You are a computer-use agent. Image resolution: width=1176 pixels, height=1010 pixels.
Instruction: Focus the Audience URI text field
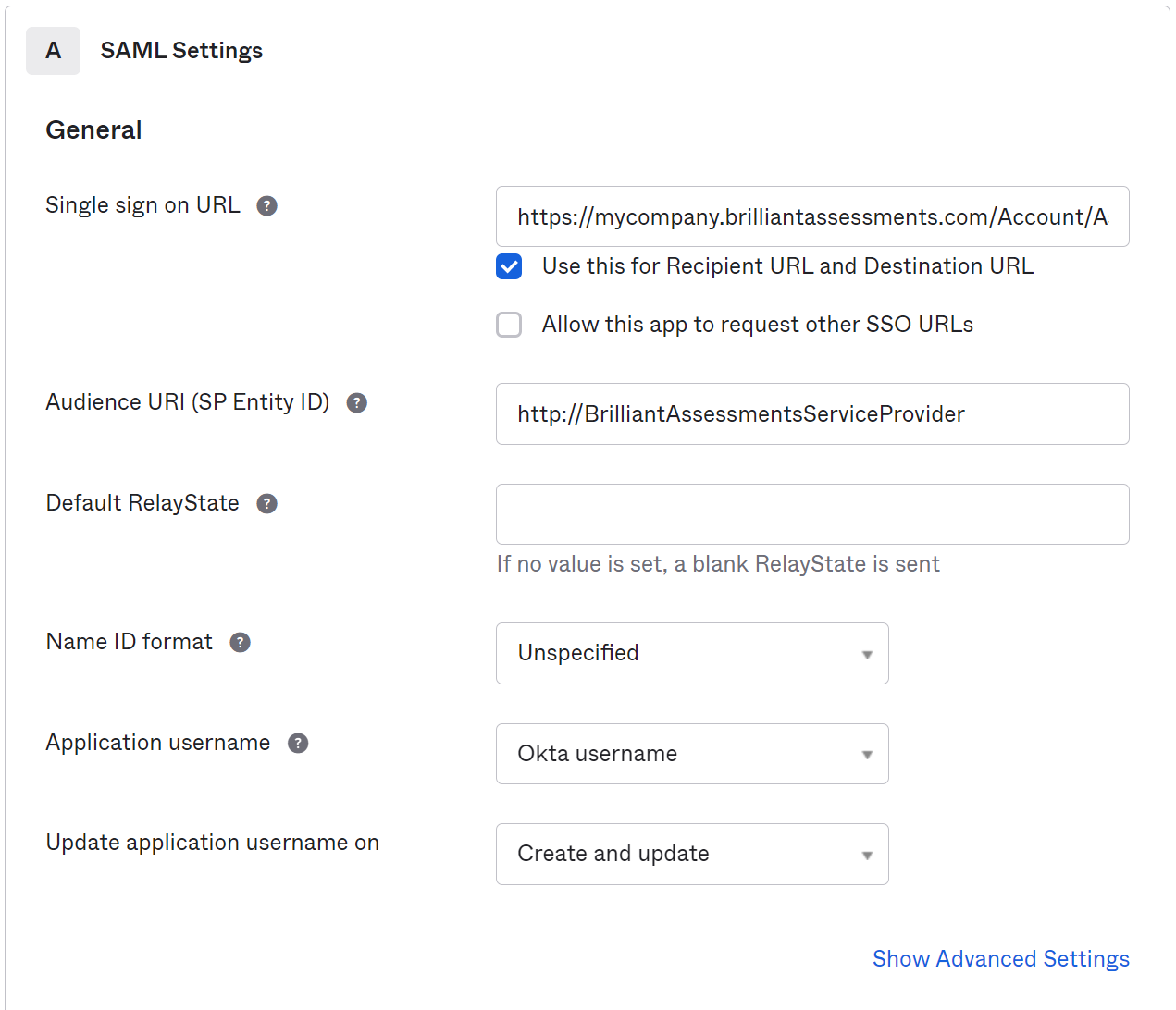coord(811,413)
